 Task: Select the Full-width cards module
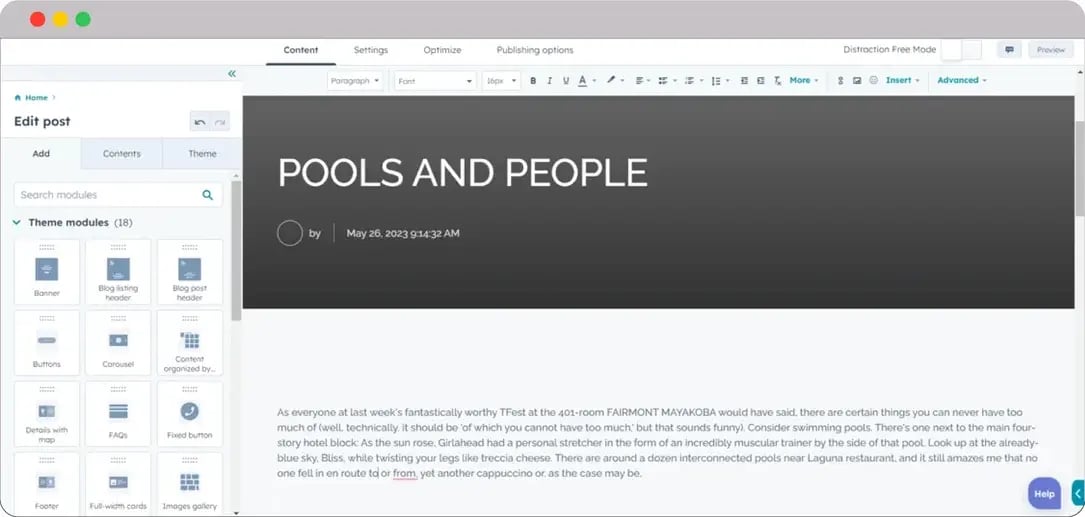click(118, 484)
